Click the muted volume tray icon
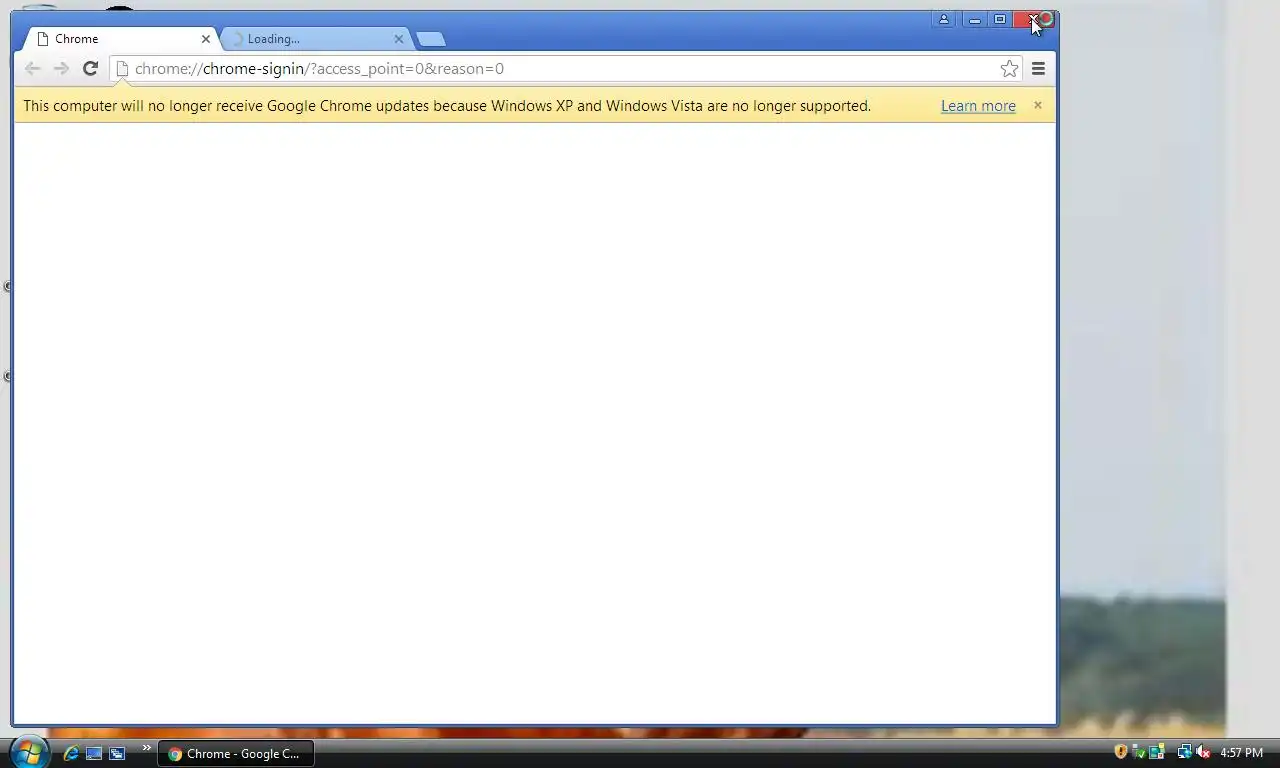 click(x=1203, y=752)
